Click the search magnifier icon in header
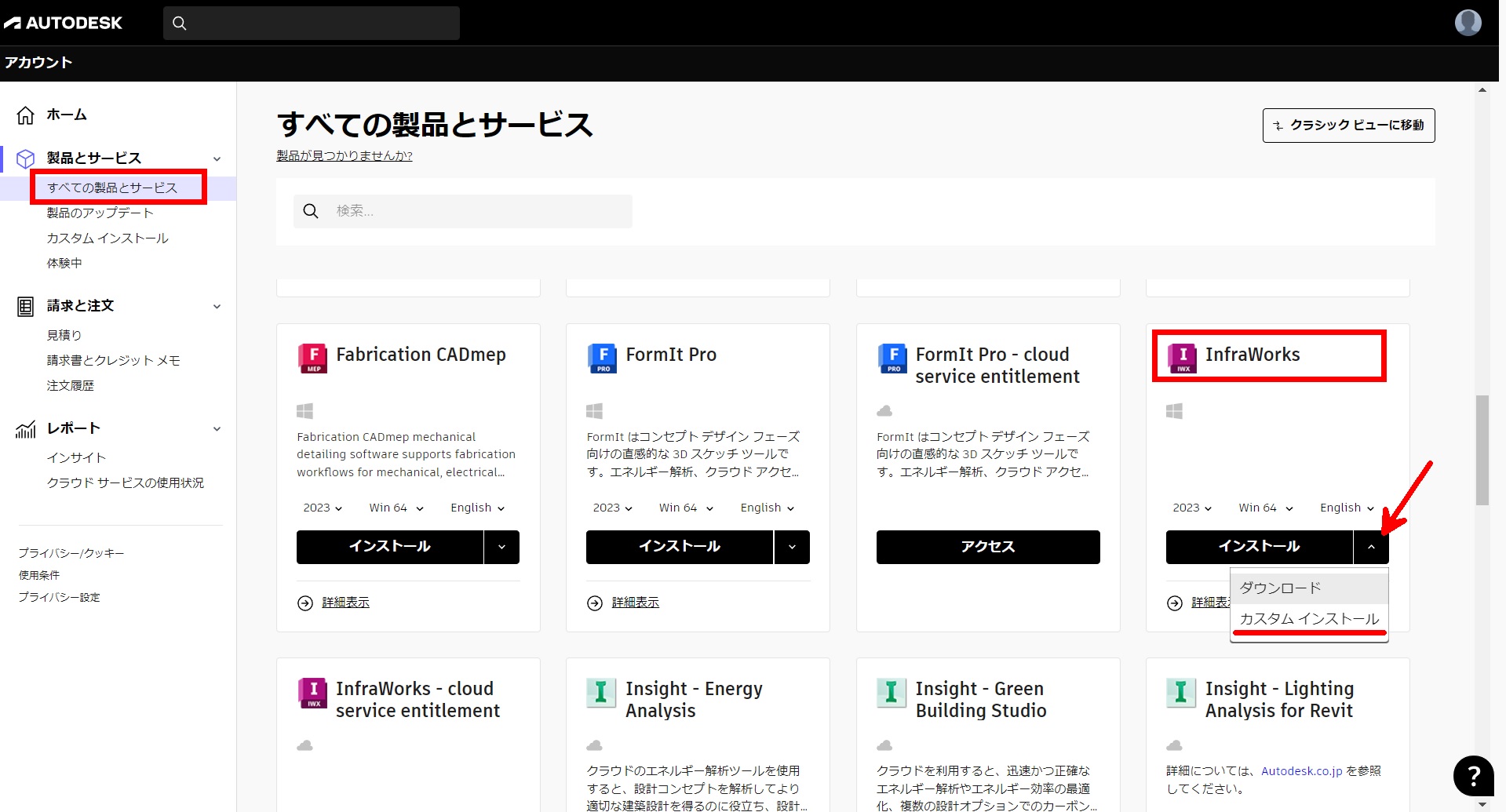This screenshot has width=1506, height=812. point(180,24)
